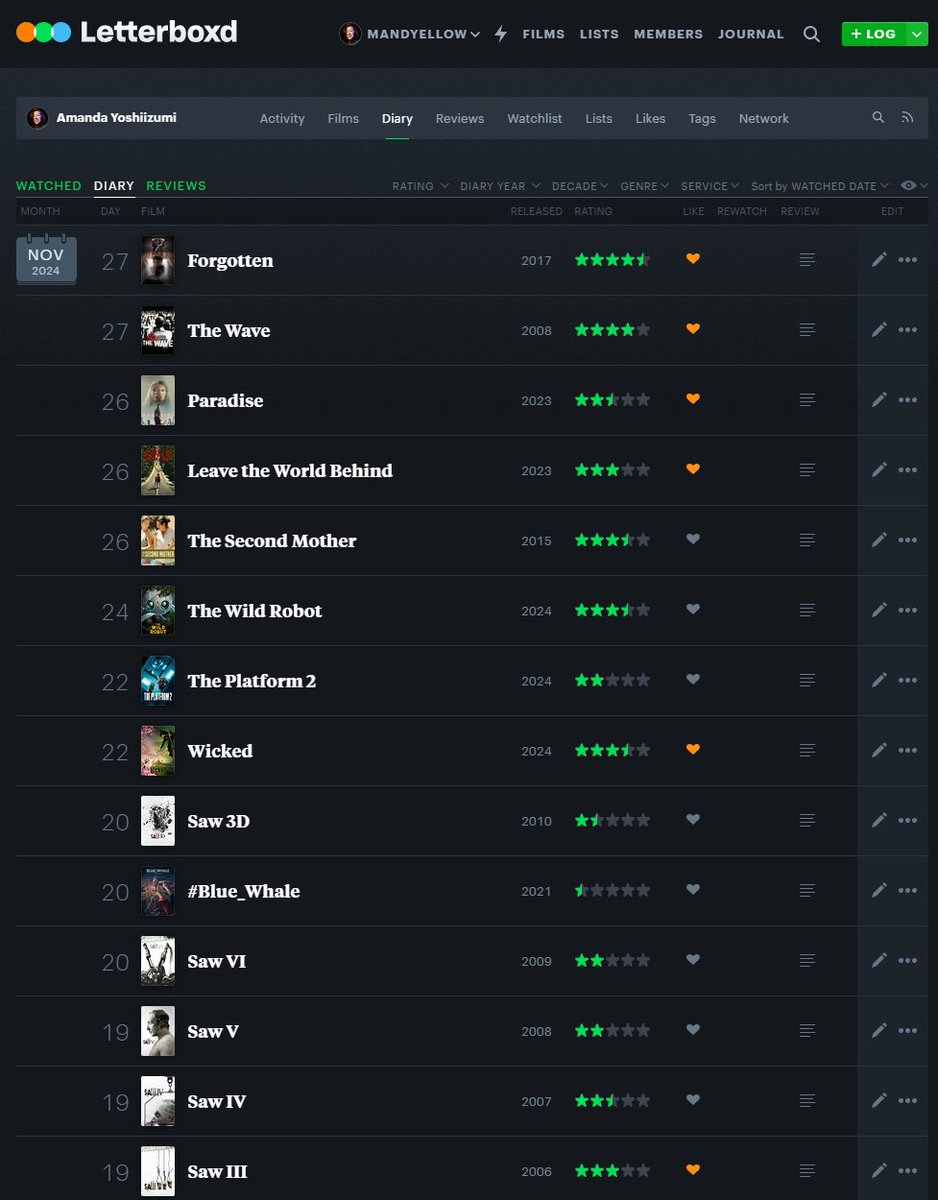Open the Likes profile tab

[x=650, y=118]
